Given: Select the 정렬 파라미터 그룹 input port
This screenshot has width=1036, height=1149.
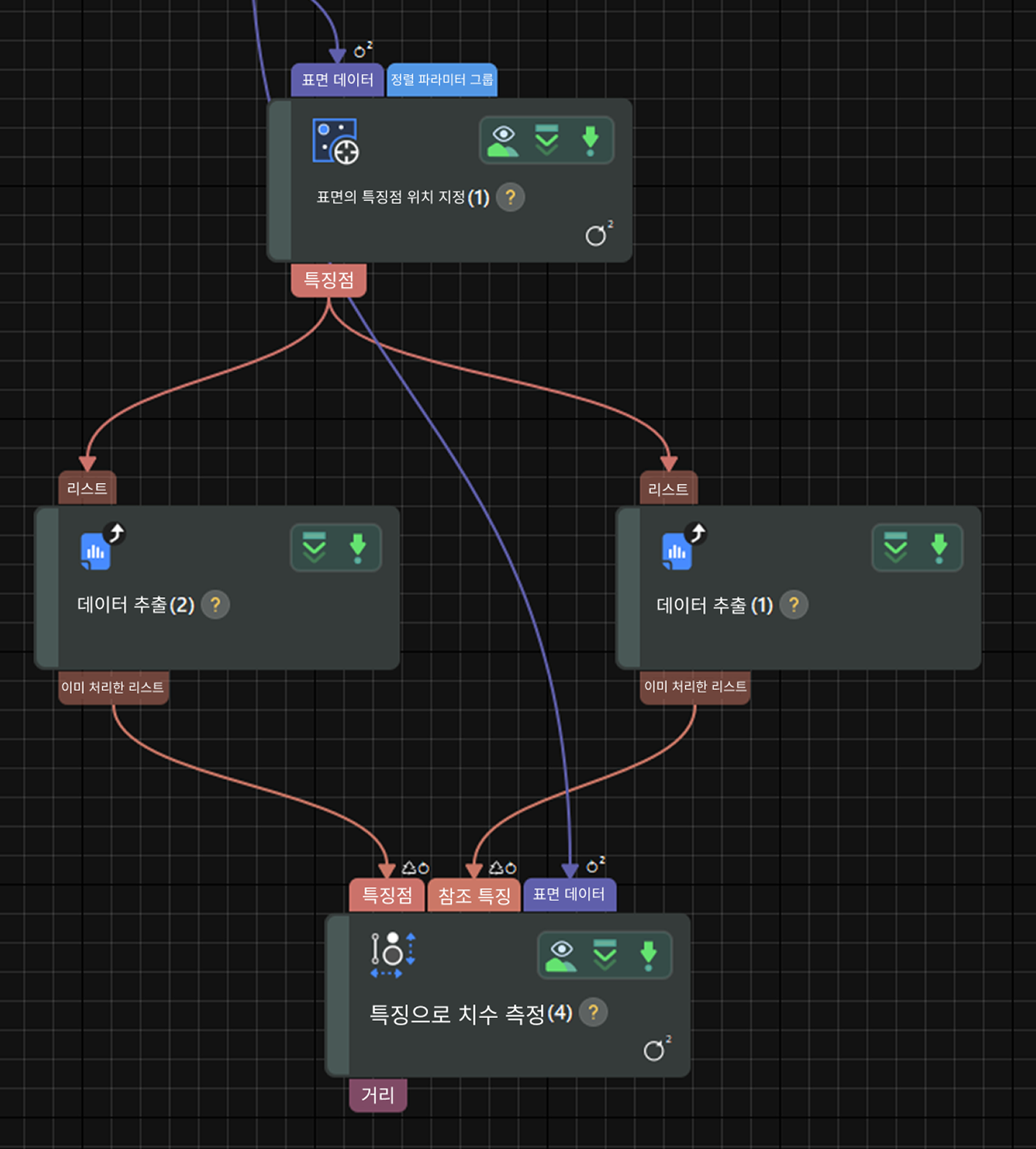Looking at the screenshot, I should point(442,80).
